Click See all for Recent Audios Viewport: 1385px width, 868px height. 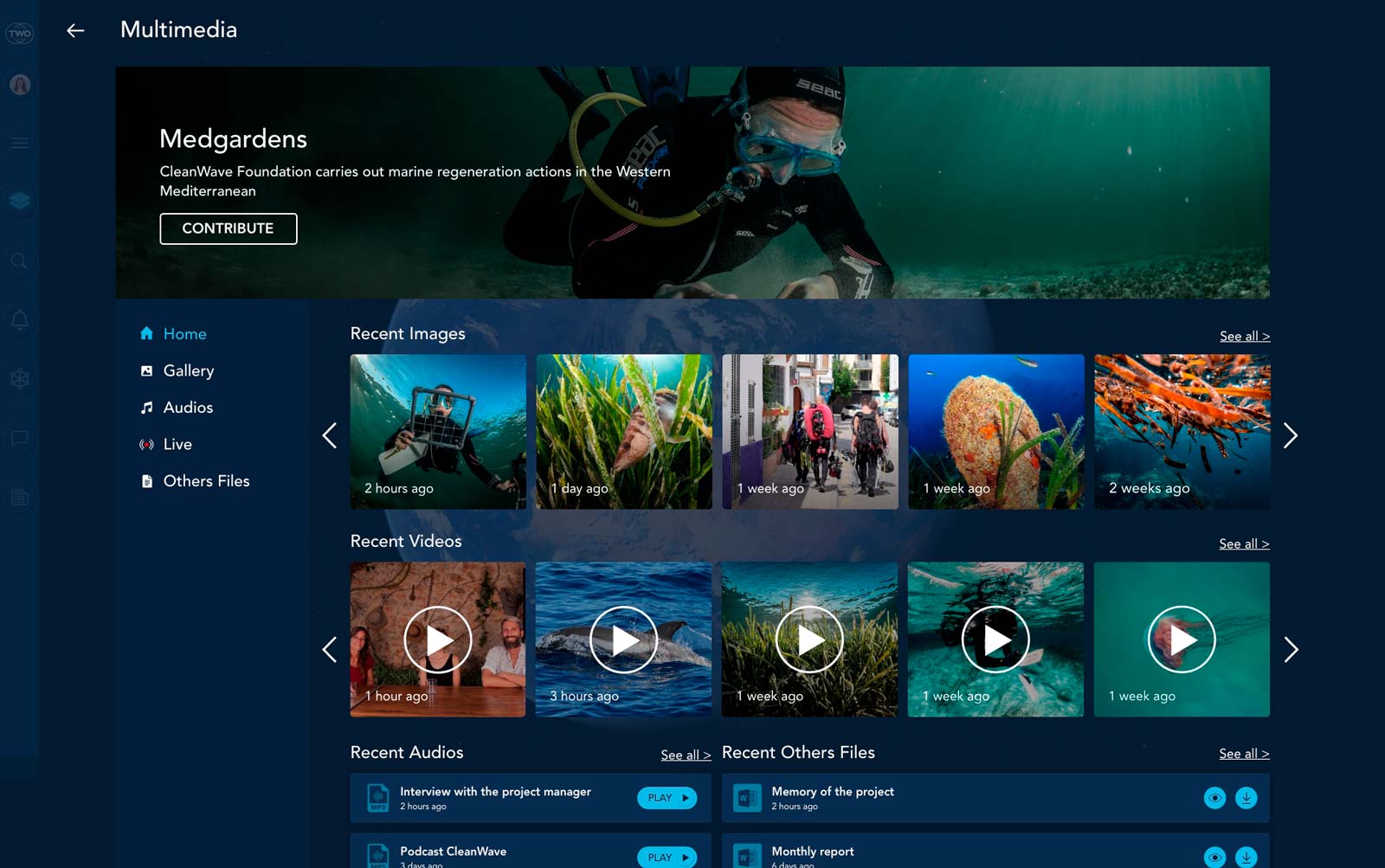point(686,755)
